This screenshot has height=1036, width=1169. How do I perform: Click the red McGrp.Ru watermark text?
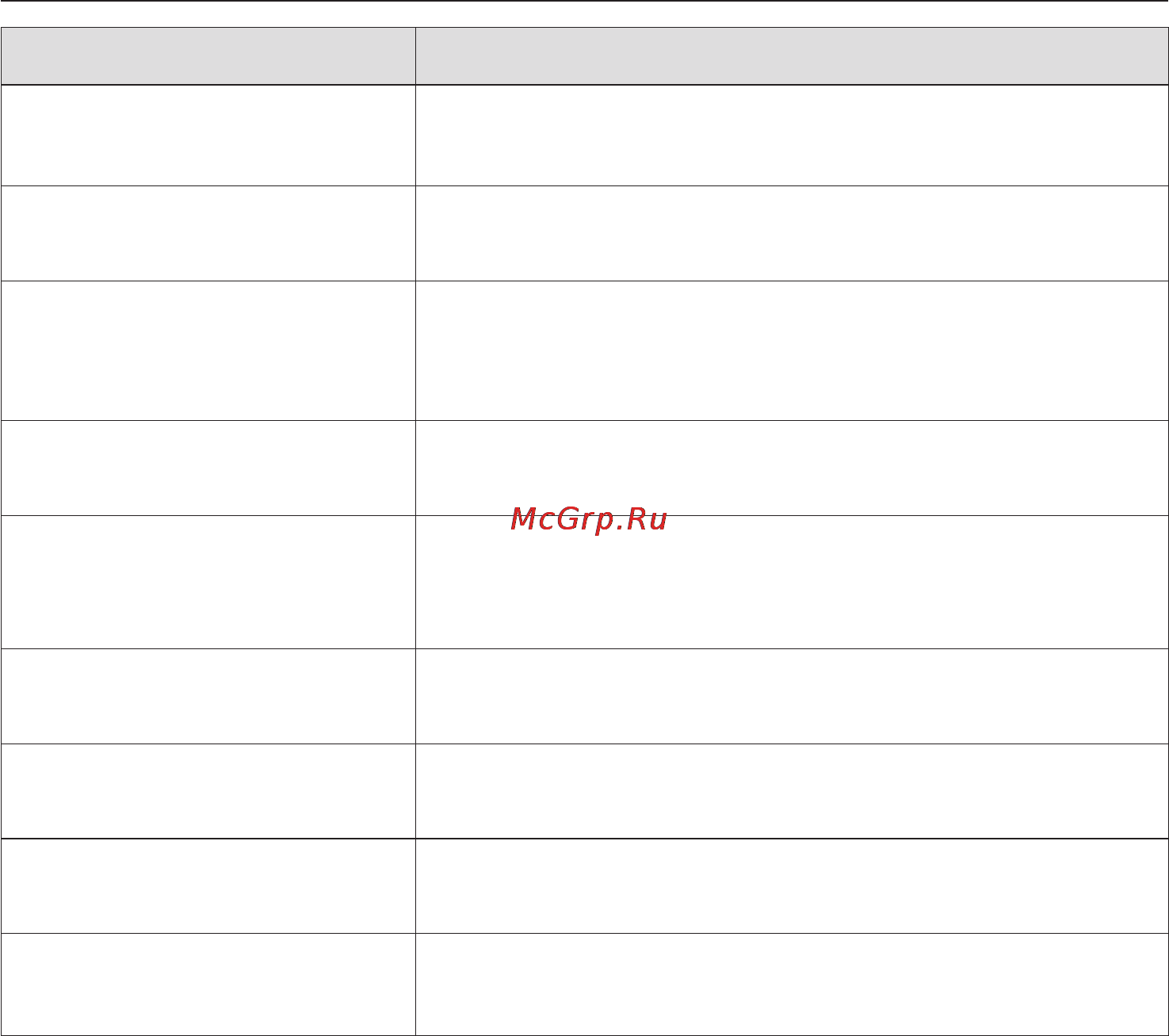click(x=589, y=519)
